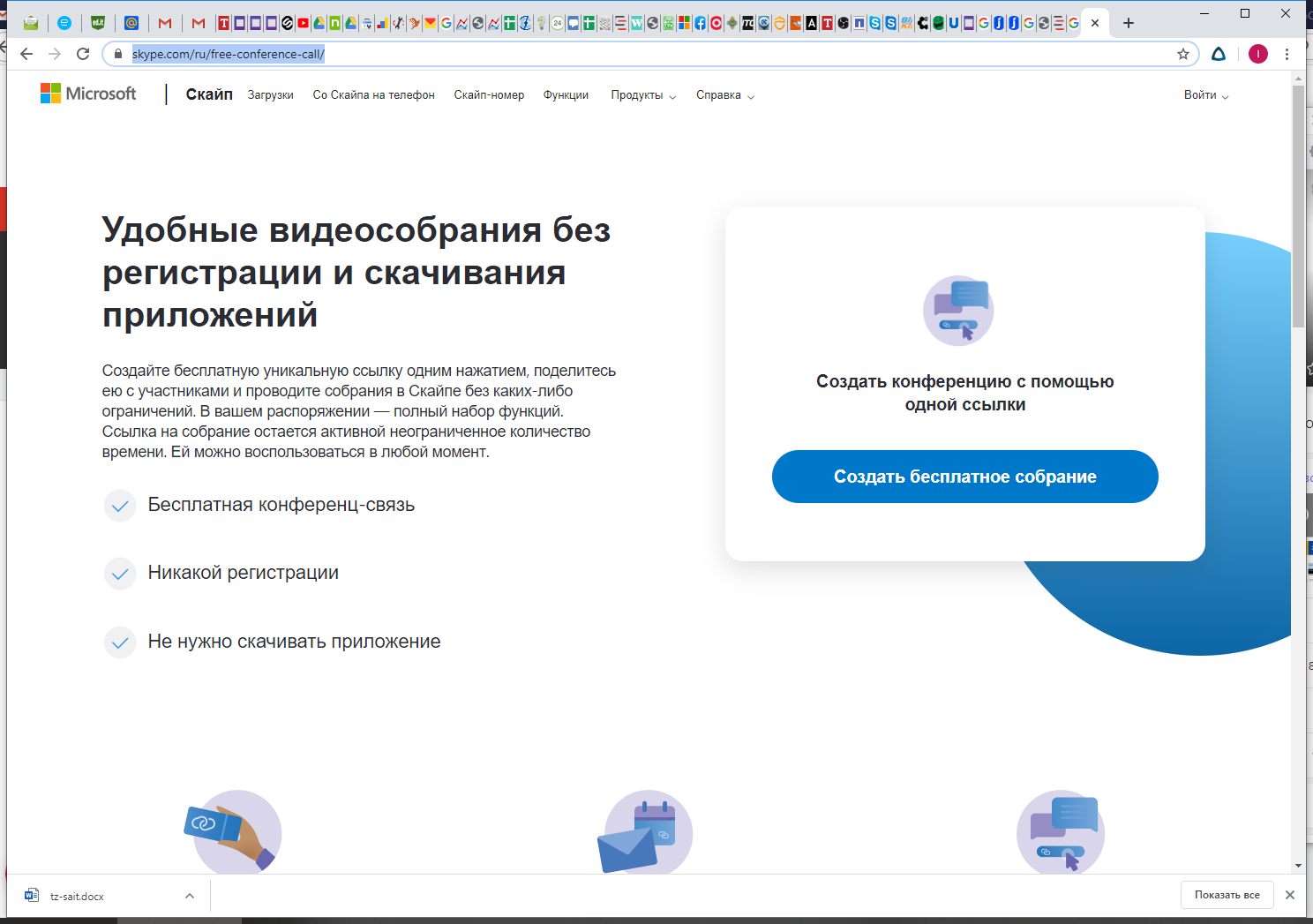Switch to the green face favicon tab
Viewport: 1313px width, 924px height.
(x=938, y=23)
